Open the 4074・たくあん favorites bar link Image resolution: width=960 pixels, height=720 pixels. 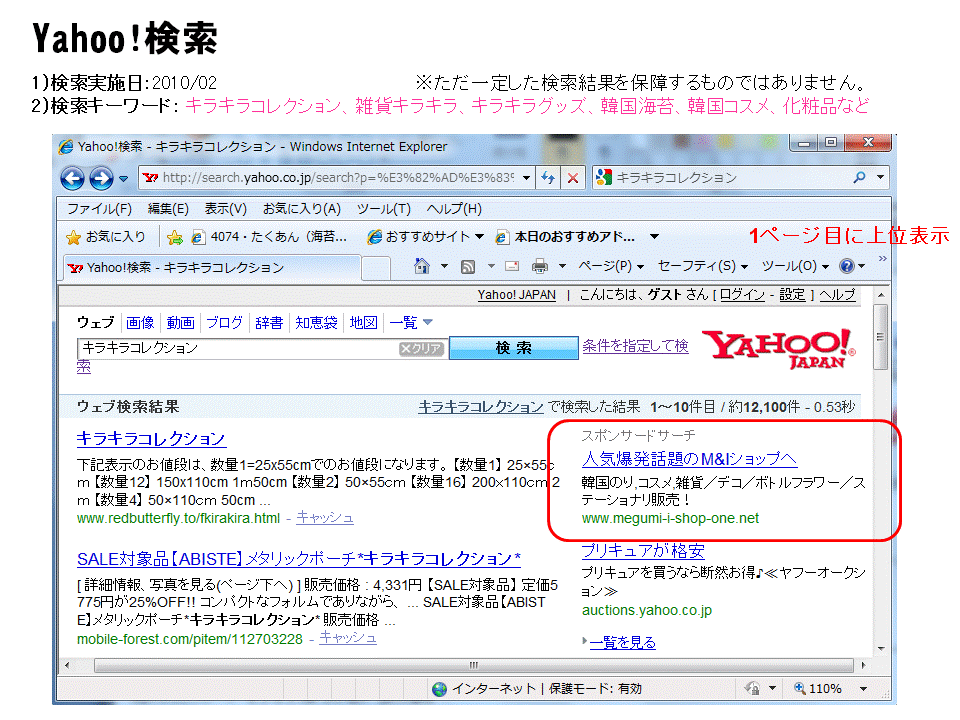pos(269,237)
